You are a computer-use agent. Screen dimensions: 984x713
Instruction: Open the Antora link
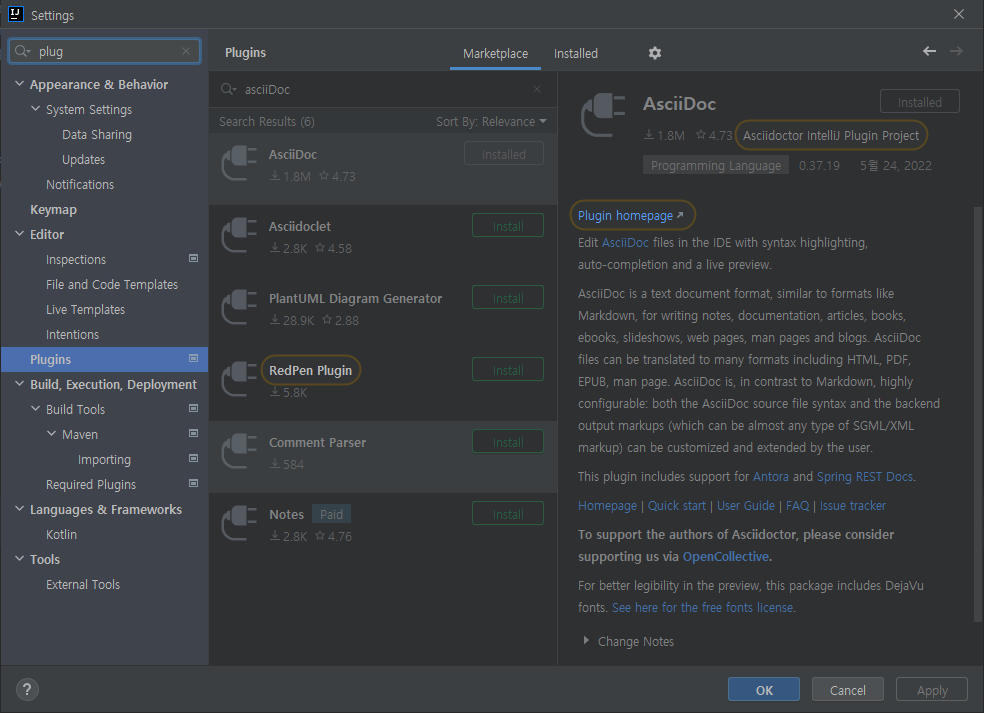pos(771,477)
